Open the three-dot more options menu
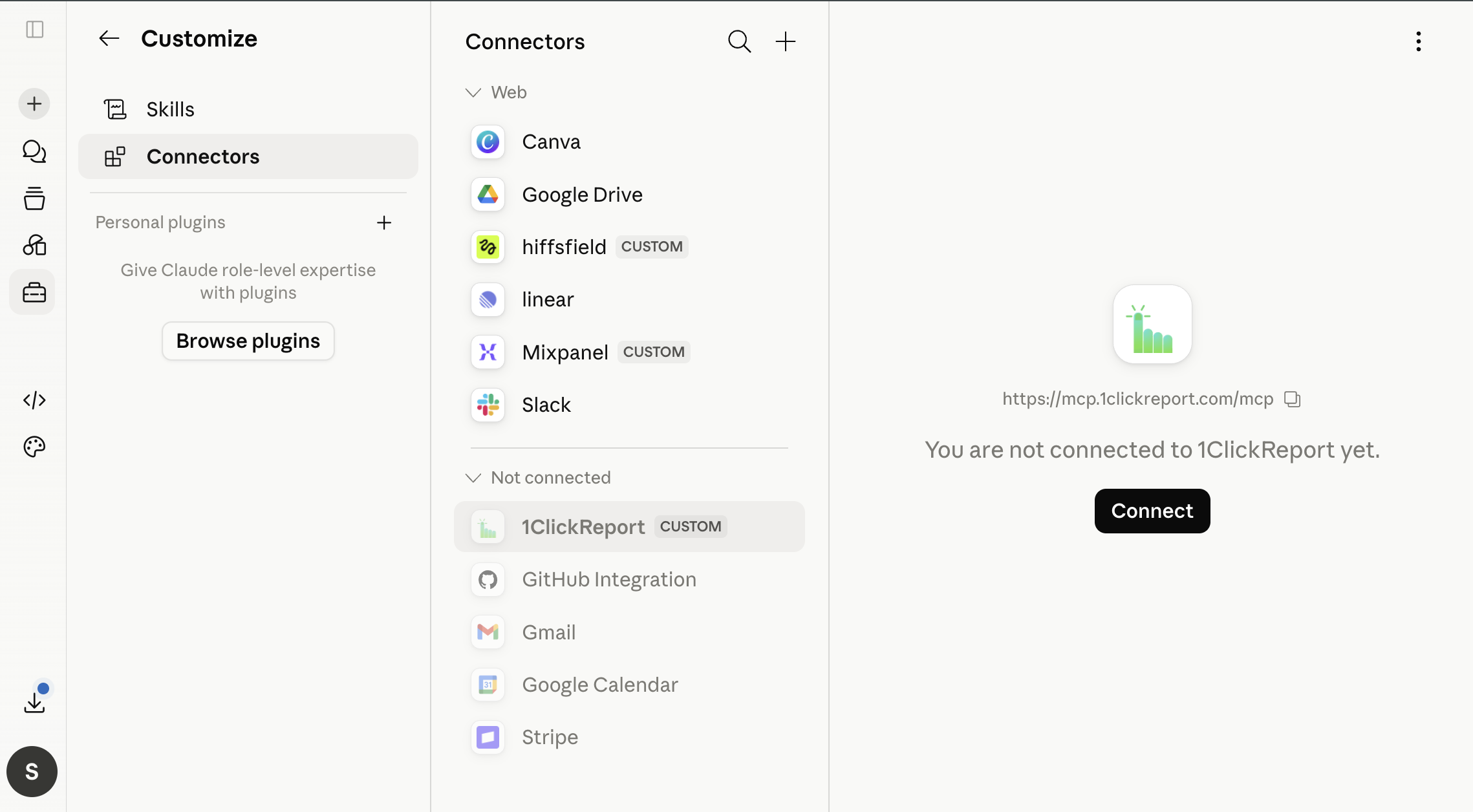Image resolution: width=1473 pixels, height=812 pixels. tap(1418, 41)
